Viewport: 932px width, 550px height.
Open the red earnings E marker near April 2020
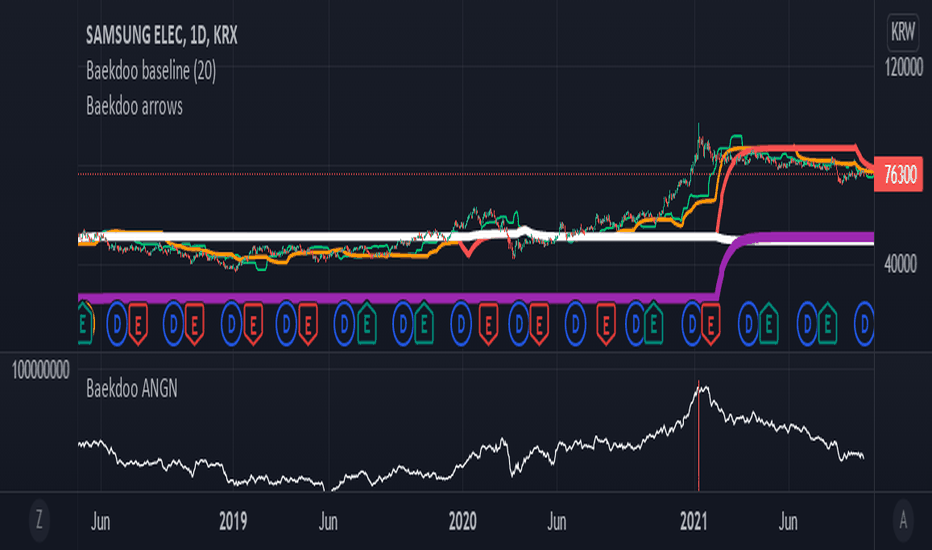(539, 324)
